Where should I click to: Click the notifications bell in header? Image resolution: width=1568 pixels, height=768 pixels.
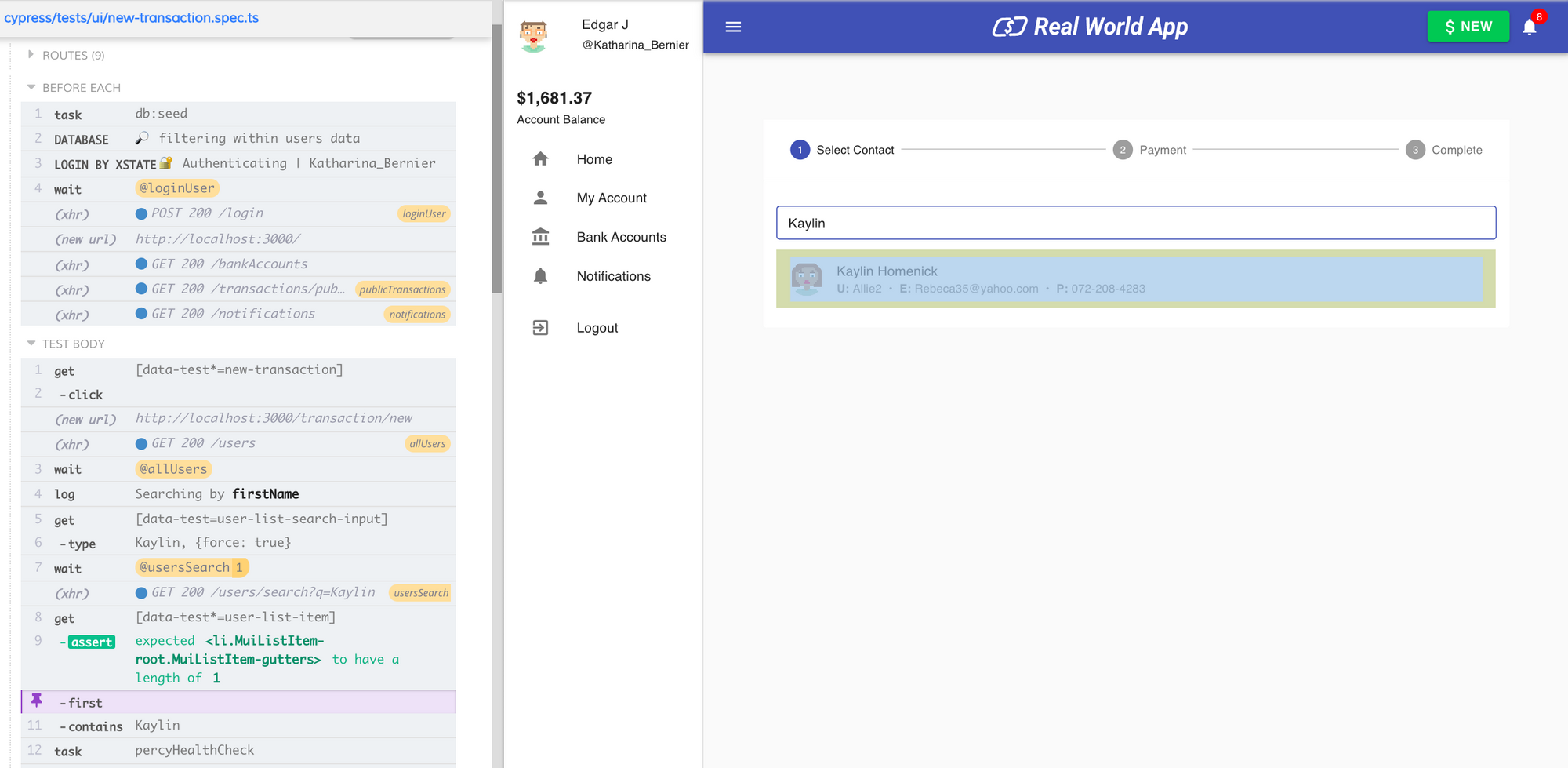pyautogui.click(x=1529, y=27)
